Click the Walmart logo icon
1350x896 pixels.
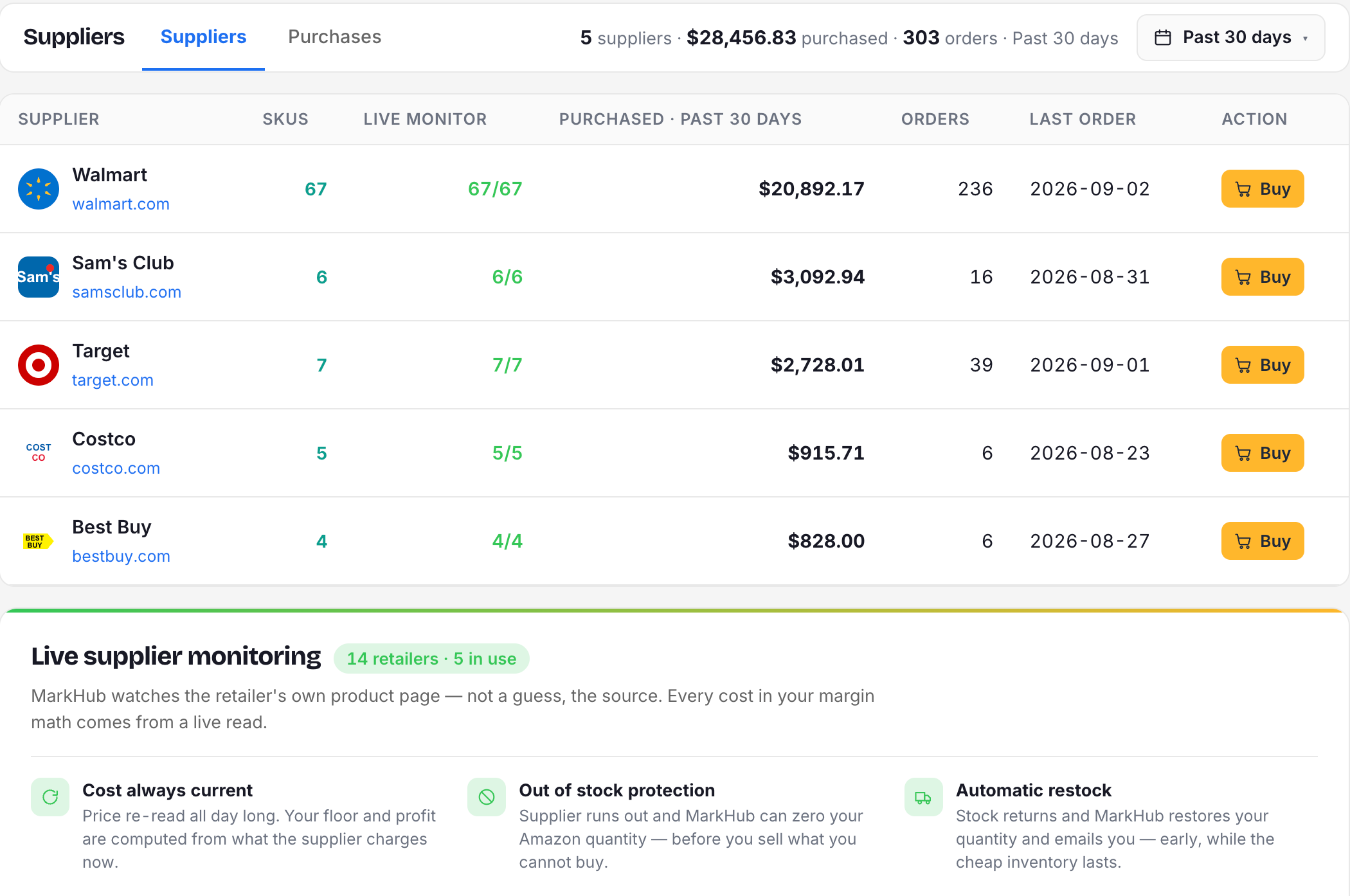[x=38, y=189]
